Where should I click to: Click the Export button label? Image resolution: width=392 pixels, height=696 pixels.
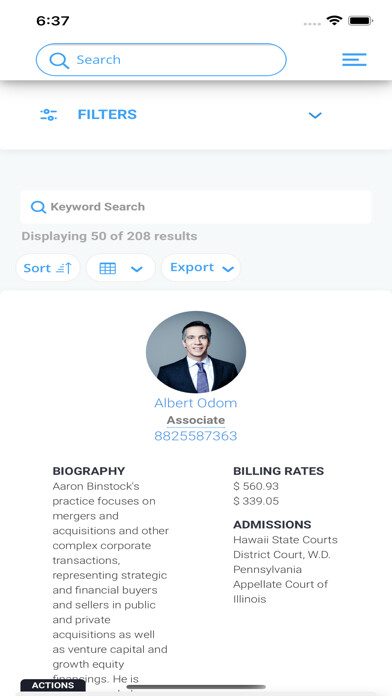tap(192, 267)
